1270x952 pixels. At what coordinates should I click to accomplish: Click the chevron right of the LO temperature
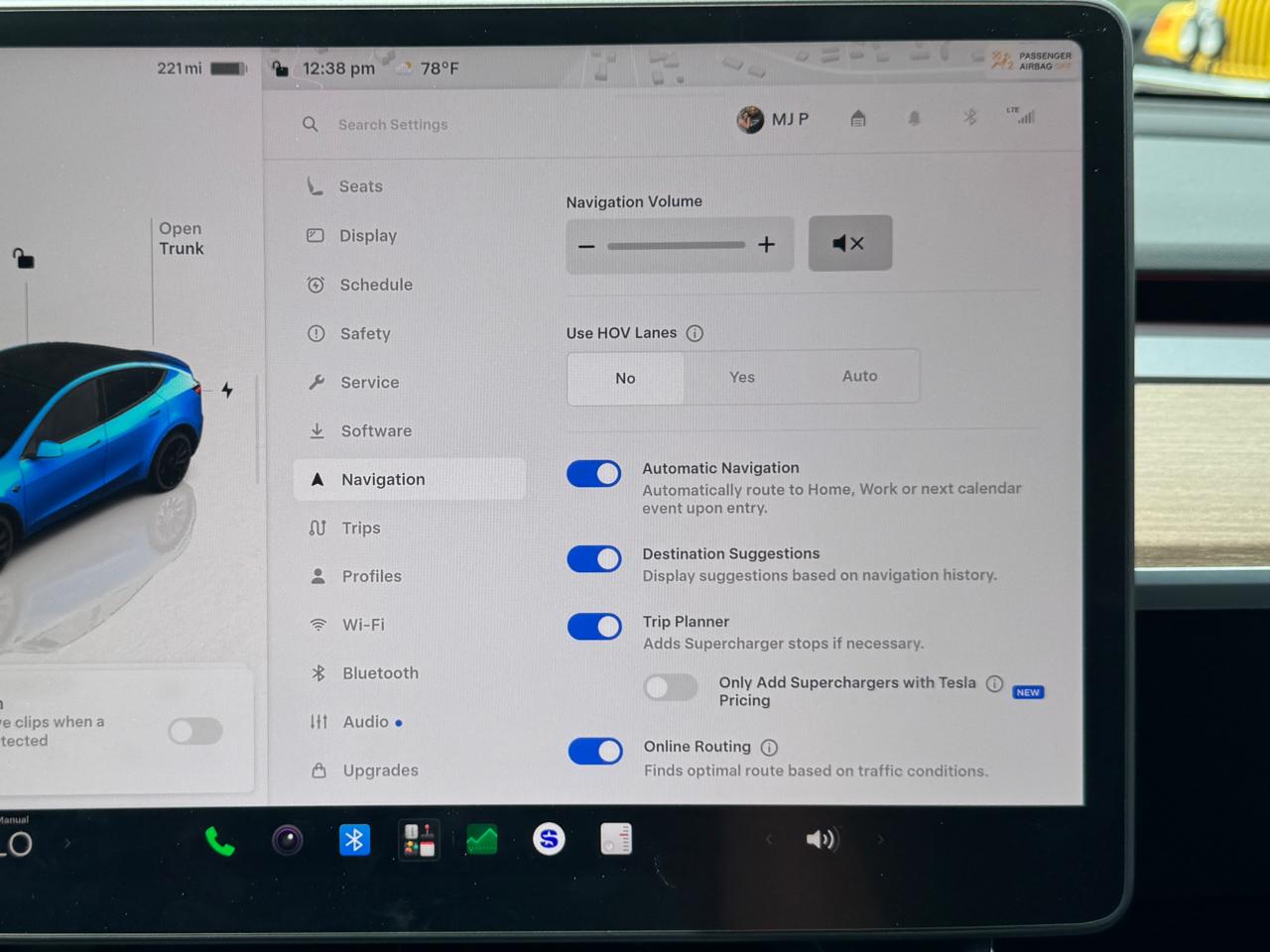(67, 844)
